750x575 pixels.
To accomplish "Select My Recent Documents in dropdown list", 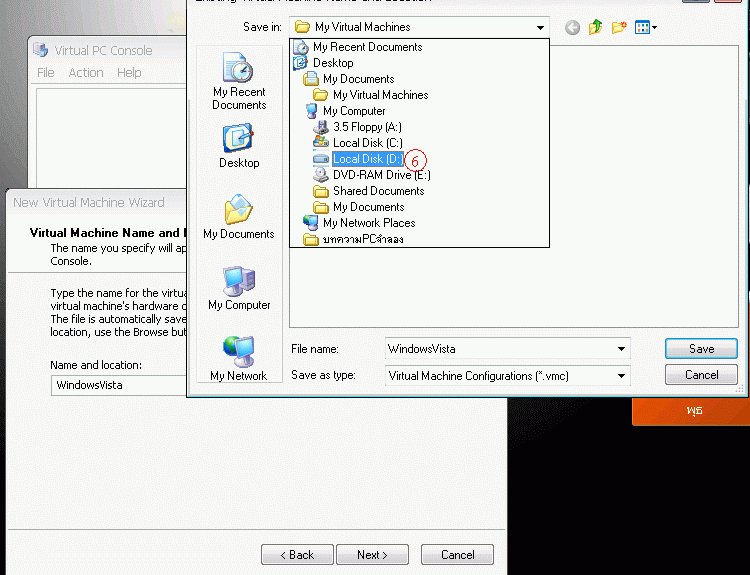I will click(358, 47).
